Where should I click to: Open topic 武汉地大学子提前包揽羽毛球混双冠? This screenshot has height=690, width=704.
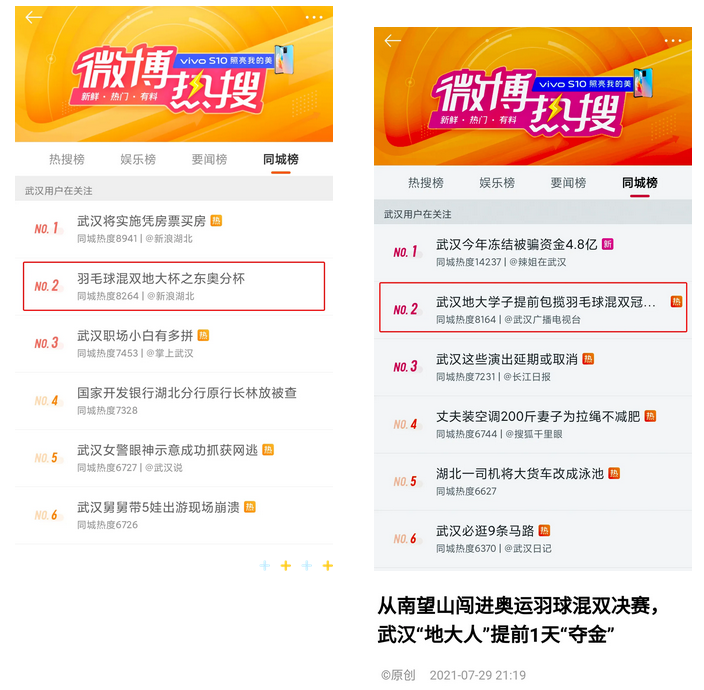point(533,308)
